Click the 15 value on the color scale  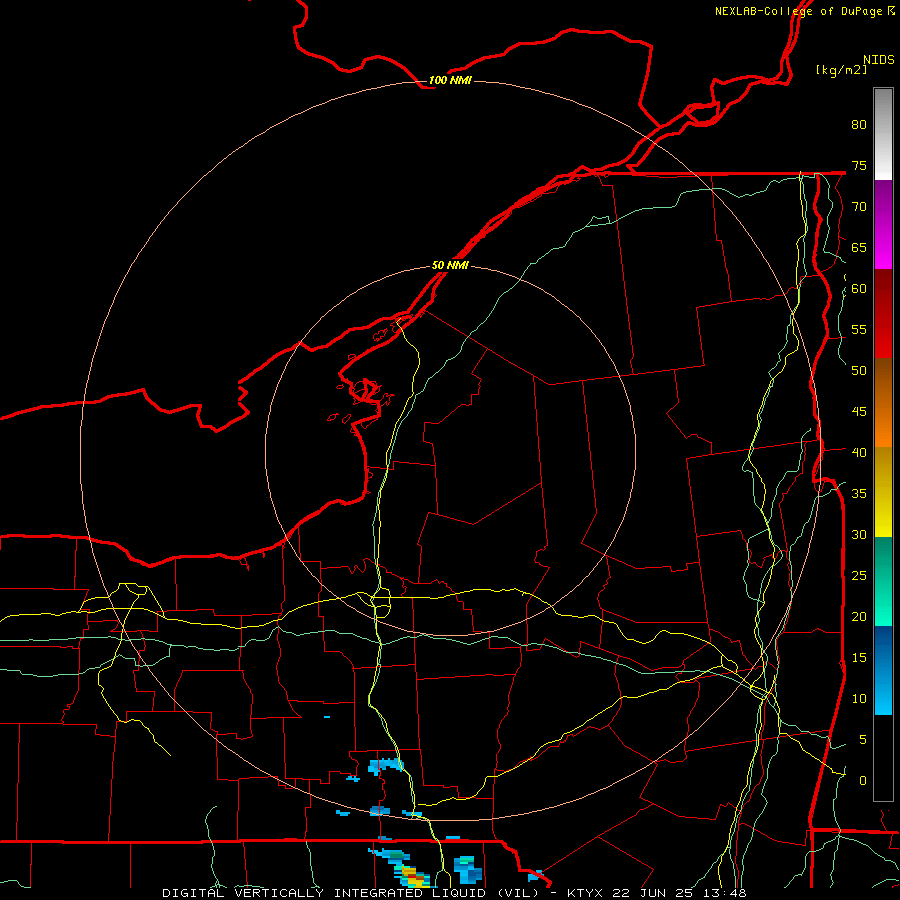859,658
